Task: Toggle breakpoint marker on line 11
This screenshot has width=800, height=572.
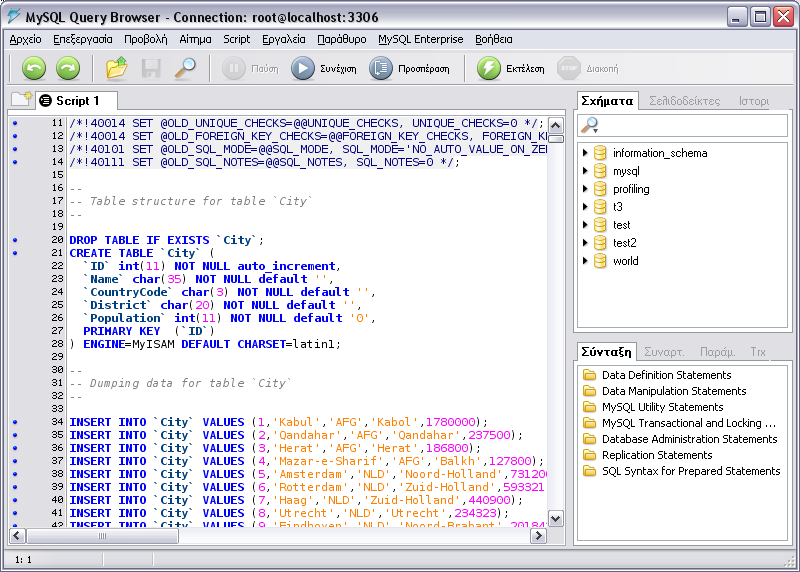Action: point(15,123)
